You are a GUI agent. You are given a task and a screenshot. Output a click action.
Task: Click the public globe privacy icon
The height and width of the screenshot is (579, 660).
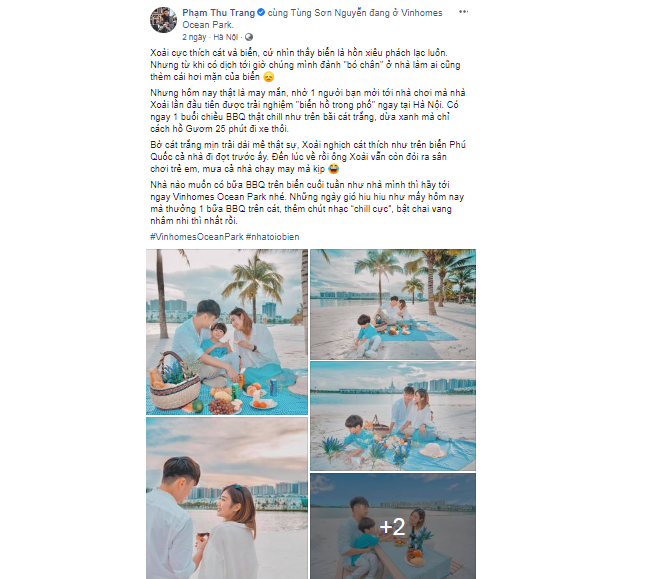click(249, 37)
